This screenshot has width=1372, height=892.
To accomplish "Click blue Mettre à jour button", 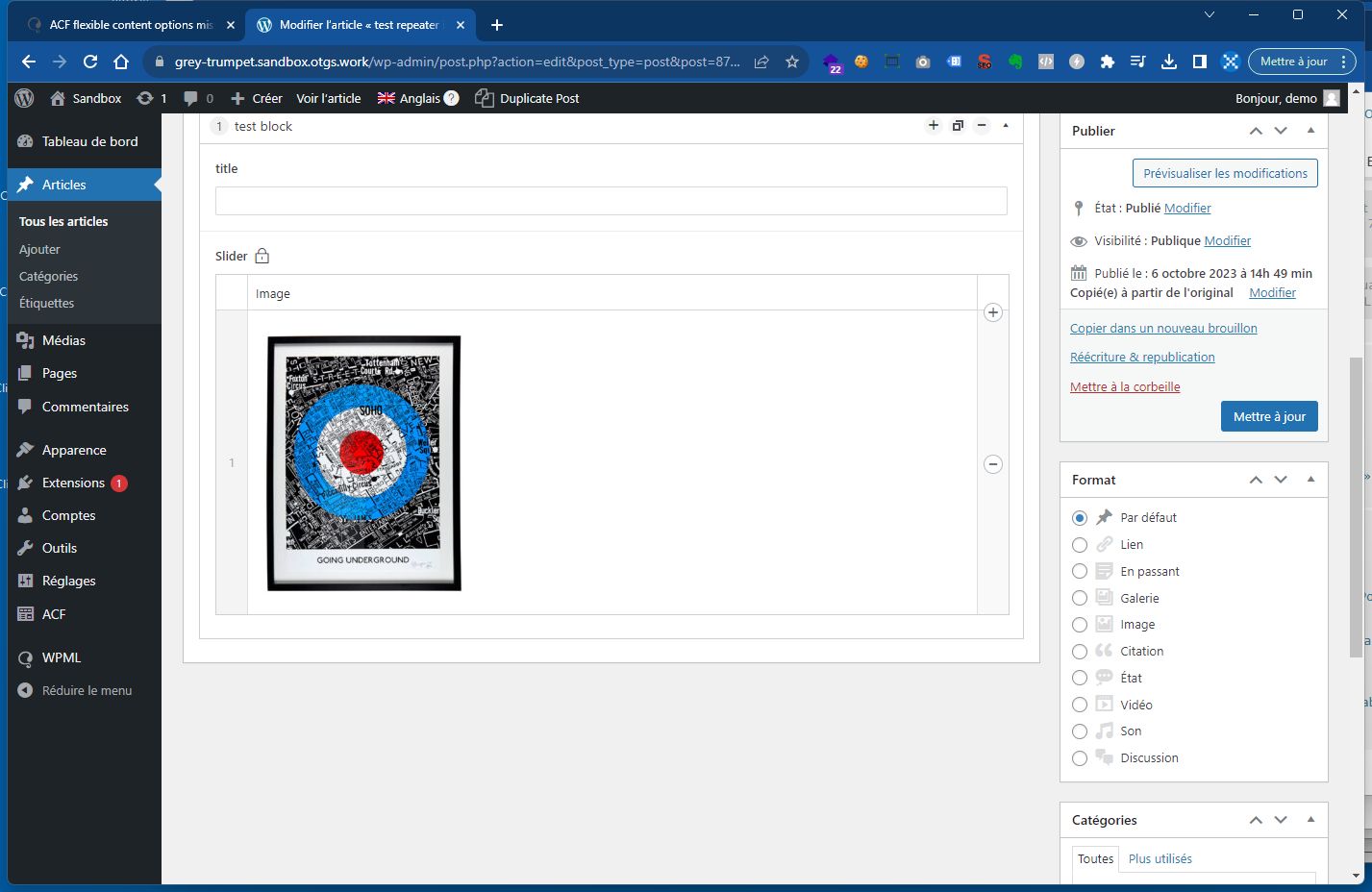I will (1269, 416).
